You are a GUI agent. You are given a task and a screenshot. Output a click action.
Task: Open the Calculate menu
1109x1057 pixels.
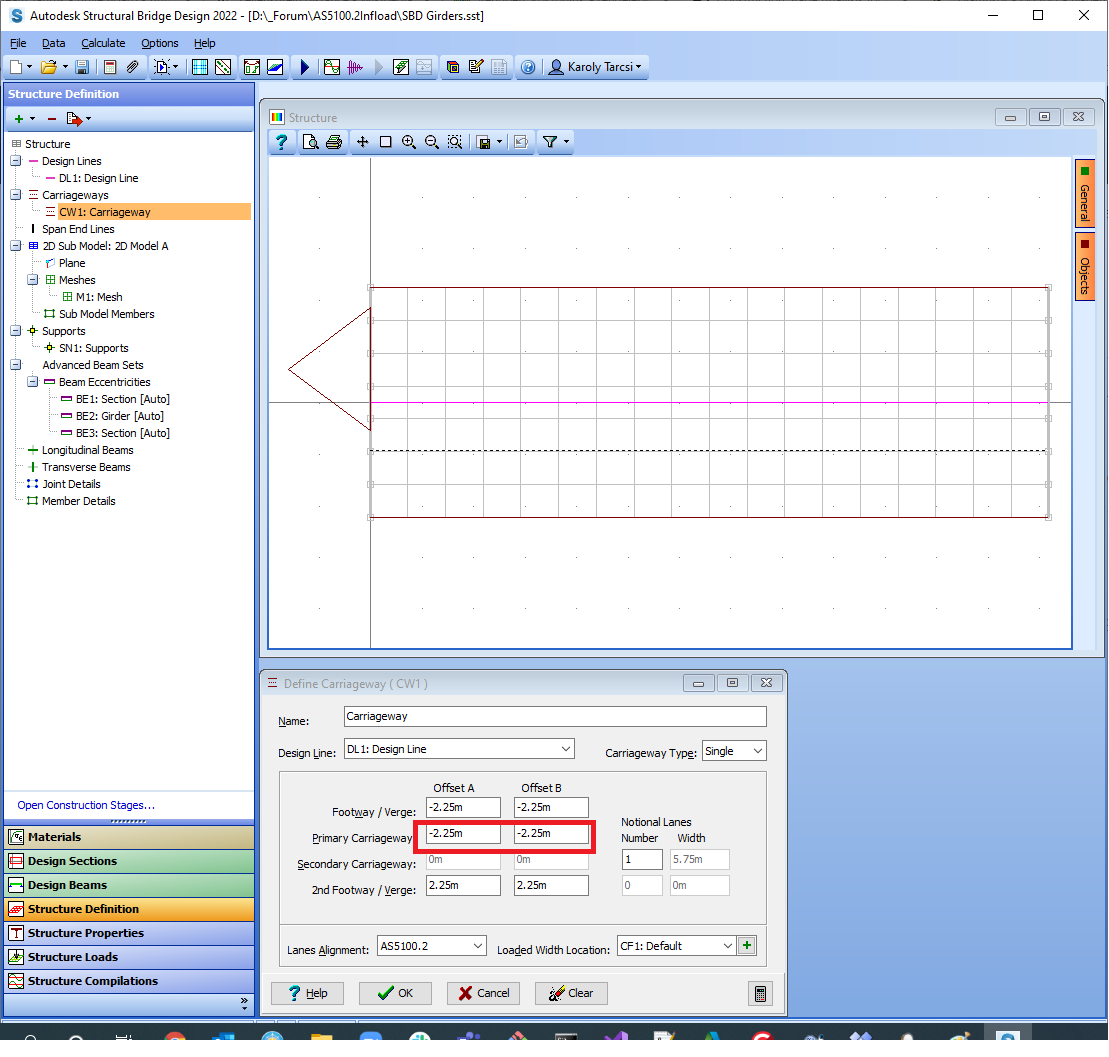coord(103,43)
